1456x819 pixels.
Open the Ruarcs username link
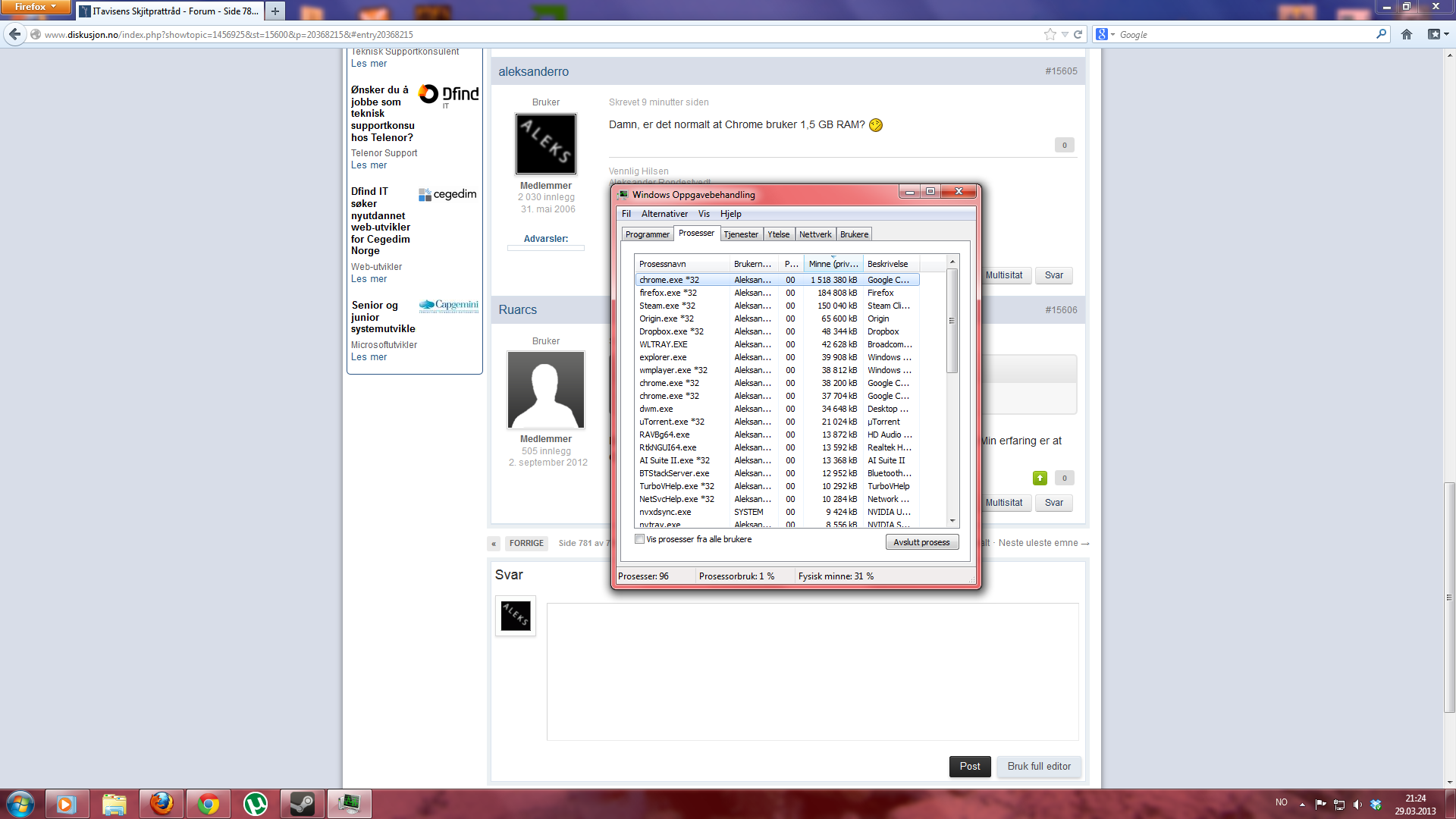click(x=518, y=309)
